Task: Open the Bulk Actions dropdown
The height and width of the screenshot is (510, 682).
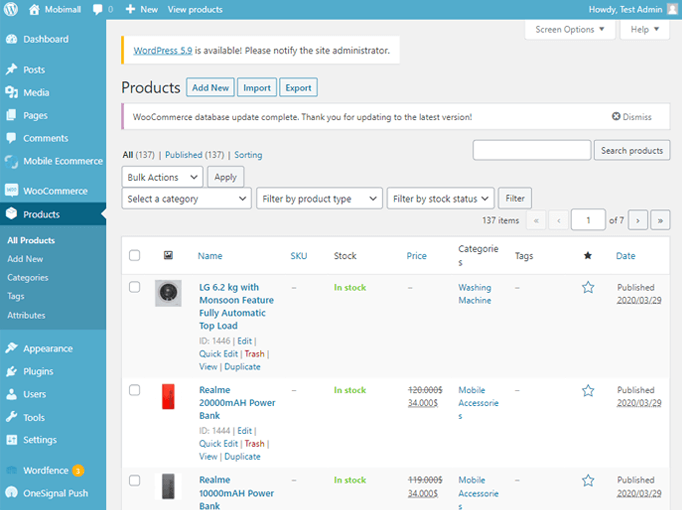Action: [x=162, y=177]
